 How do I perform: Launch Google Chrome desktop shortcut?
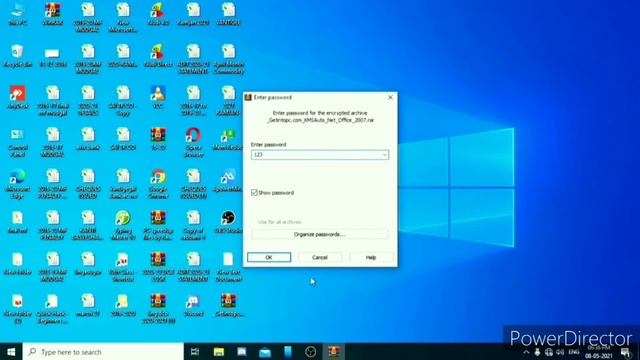click(158, 184)
